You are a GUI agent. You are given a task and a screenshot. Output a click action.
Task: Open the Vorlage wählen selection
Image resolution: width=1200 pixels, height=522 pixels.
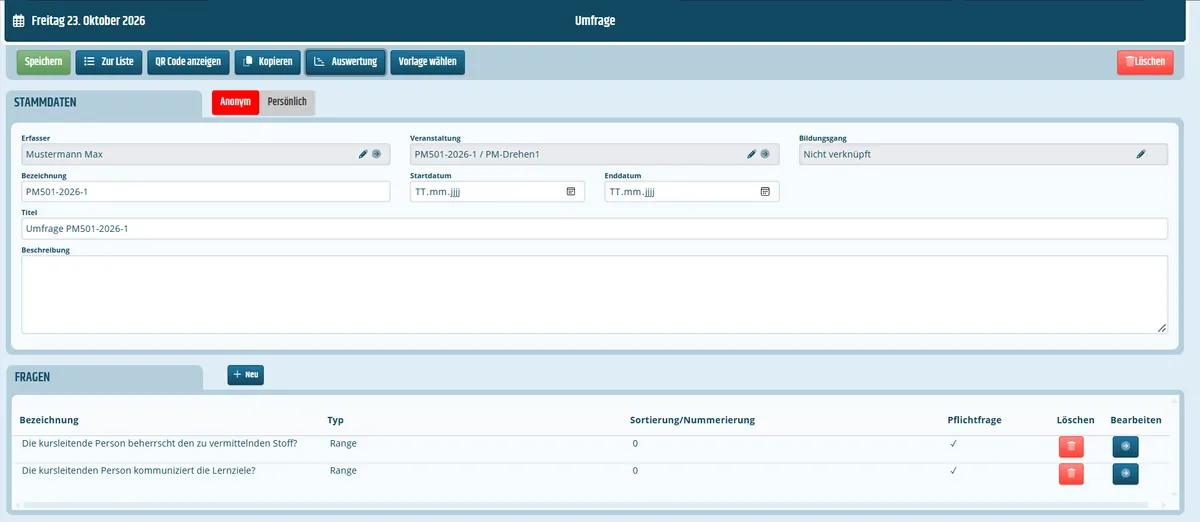pyautogui.click(x=428, y=62)
